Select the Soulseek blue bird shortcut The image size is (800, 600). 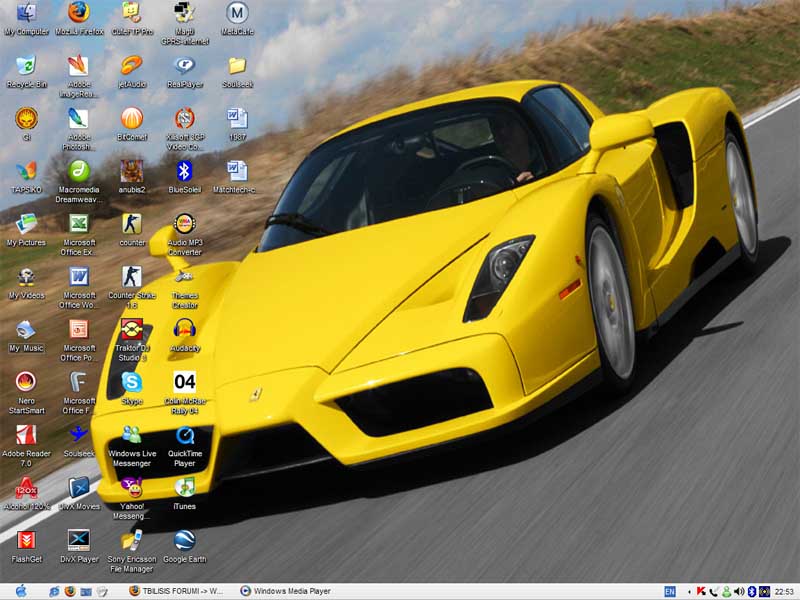click(x=79, y=441)
